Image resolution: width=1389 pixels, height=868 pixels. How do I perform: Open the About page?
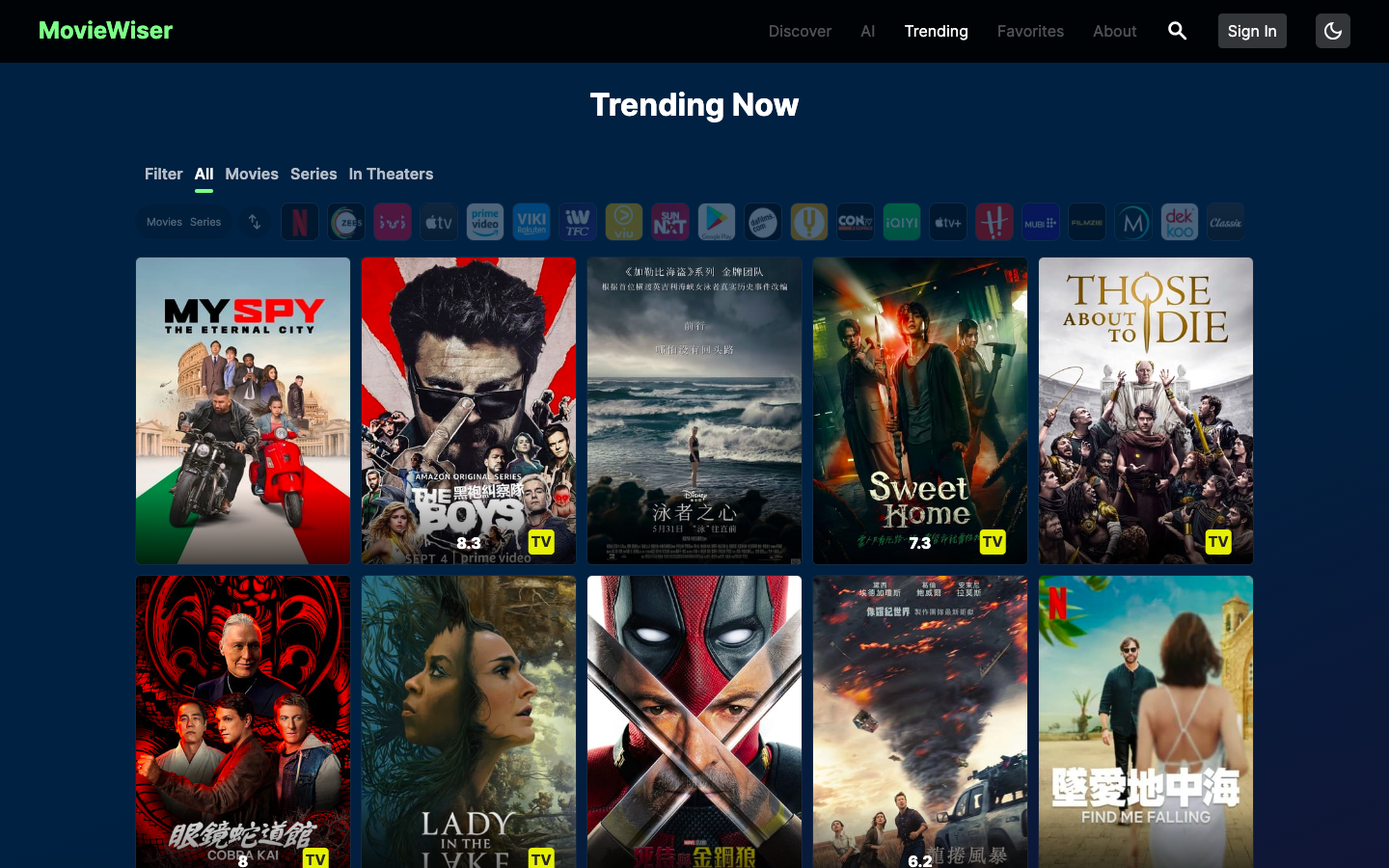[x=1115, y=31]
